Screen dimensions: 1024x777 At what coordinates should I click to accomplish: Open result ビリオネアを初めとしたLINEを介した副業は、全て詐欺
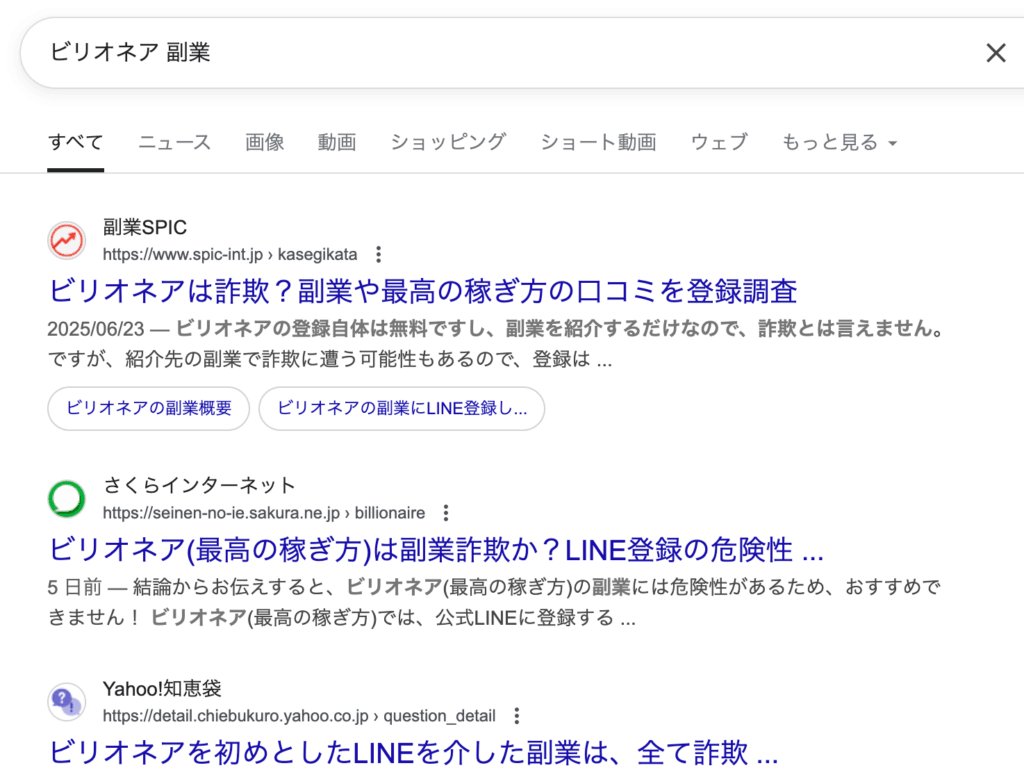click(413, 753)
